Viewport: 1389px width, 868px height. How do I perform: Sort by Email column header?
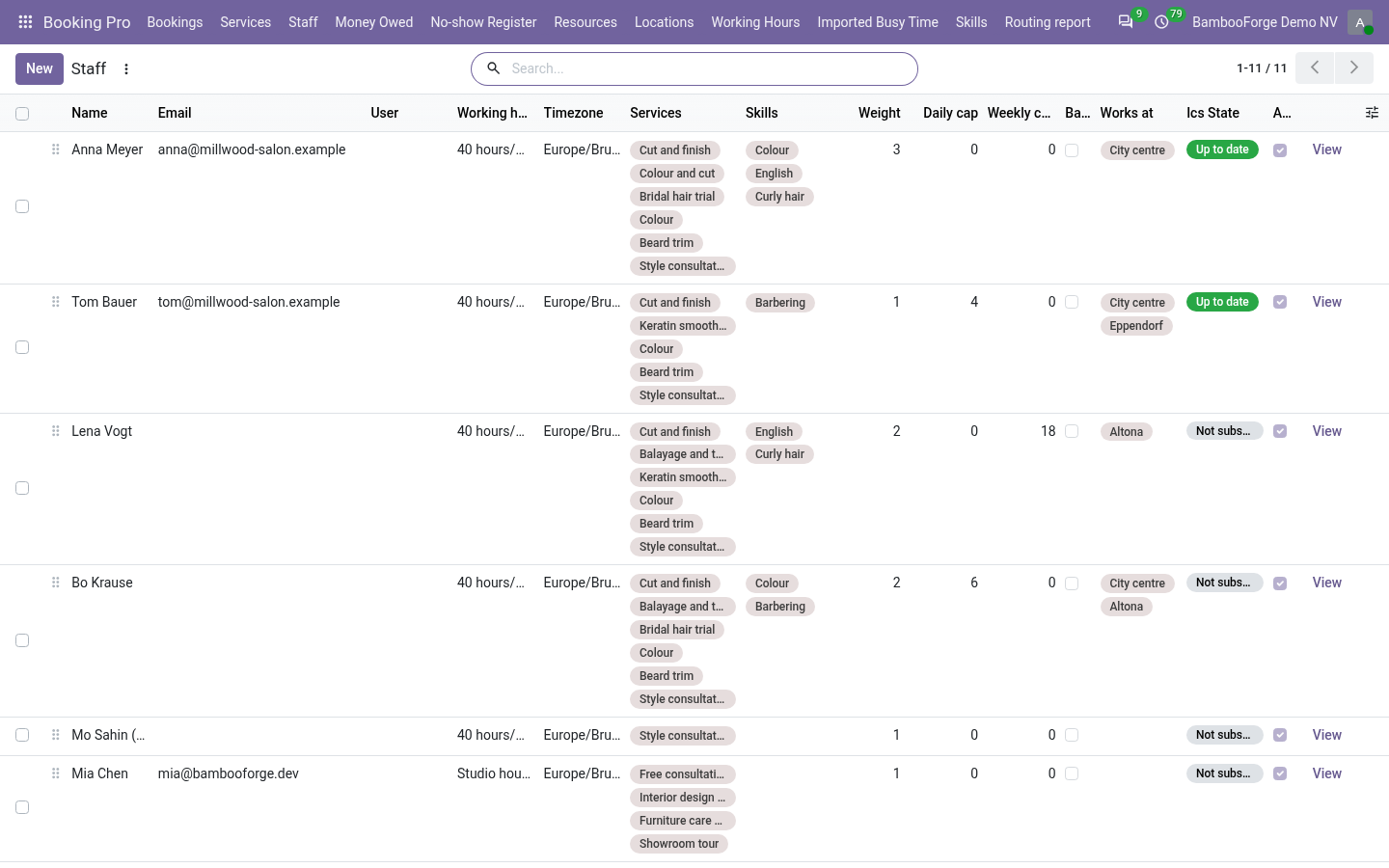pyautogui.click(x=175, y=113)
